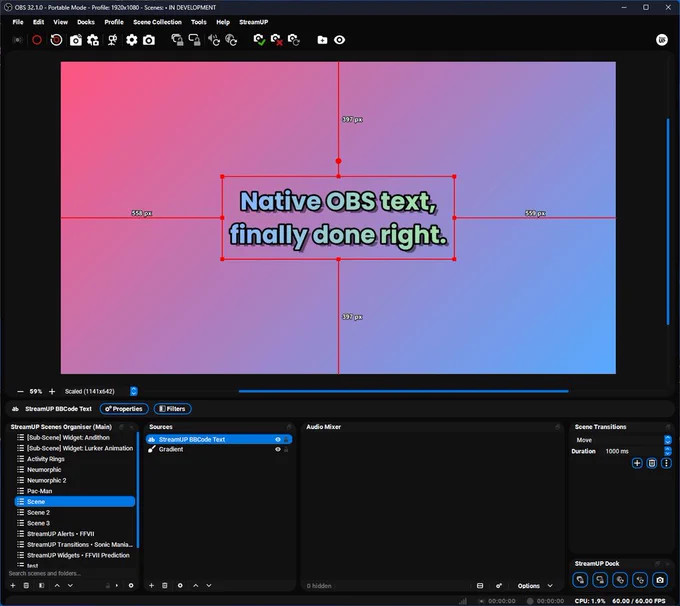Remove the transition with trash icon
This screenshot has height=606, width=680.
point(651,463)
